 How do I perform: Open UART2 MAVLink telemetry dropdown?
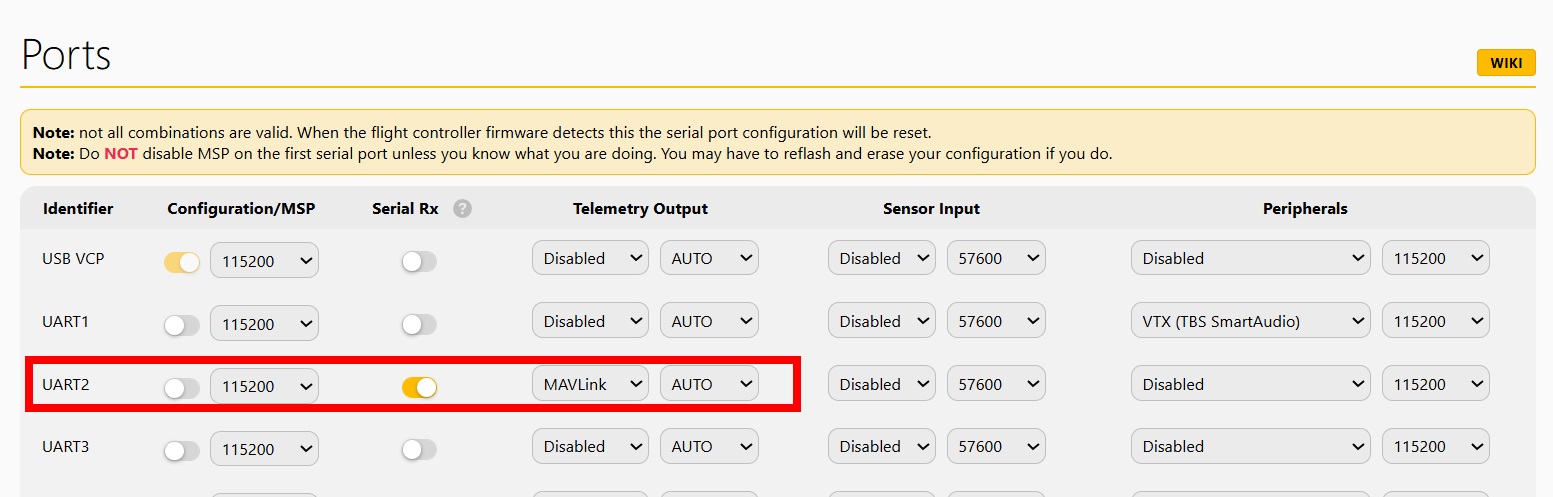tap(590, 384)
